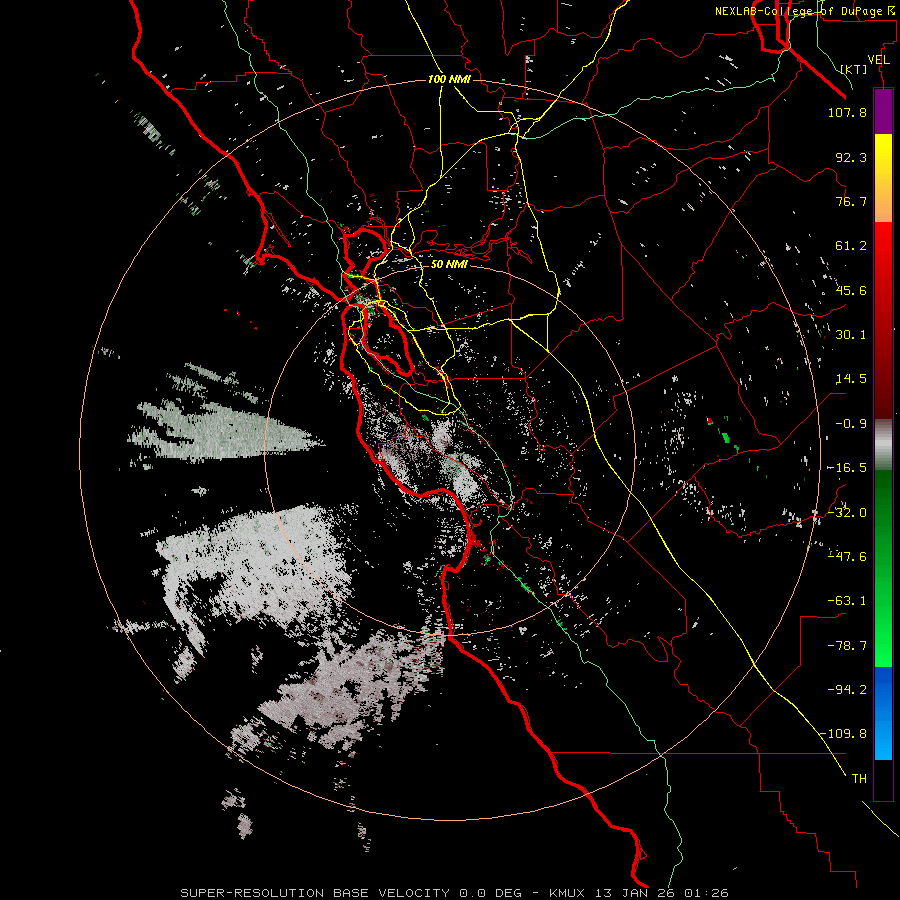
Task: Click the 92.3 legend value
Action: (x=851, y=157)
